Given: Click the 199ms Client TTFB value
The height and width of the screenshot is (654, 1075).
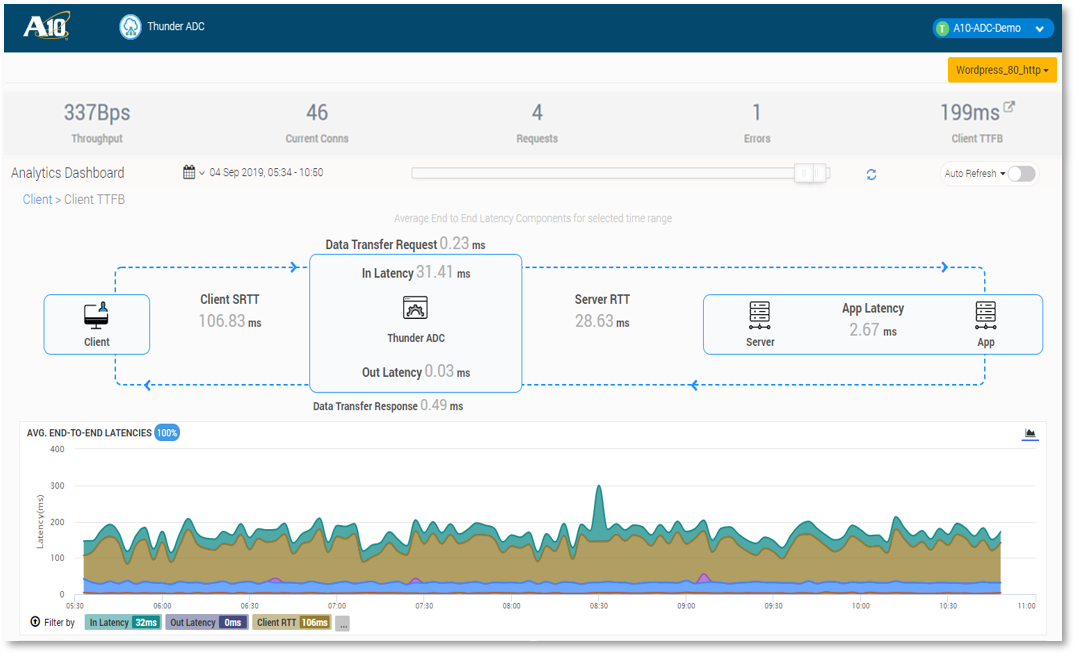Looking at the screenshot, I should pos(969,112).
